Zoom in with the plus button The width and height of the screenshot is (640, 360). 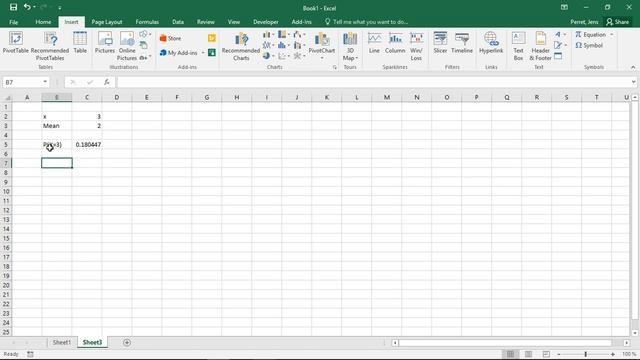click(613, 354)
